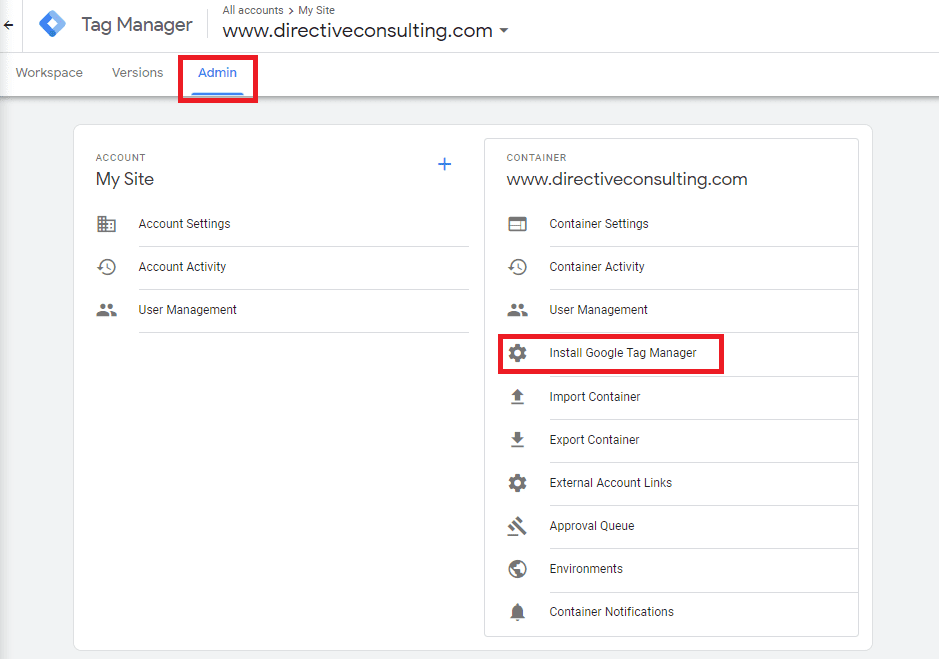The height and width of the screenshot is (659, 939).
Task: Click the Container Notifications bell icon
Action: (x=517, y=612)
